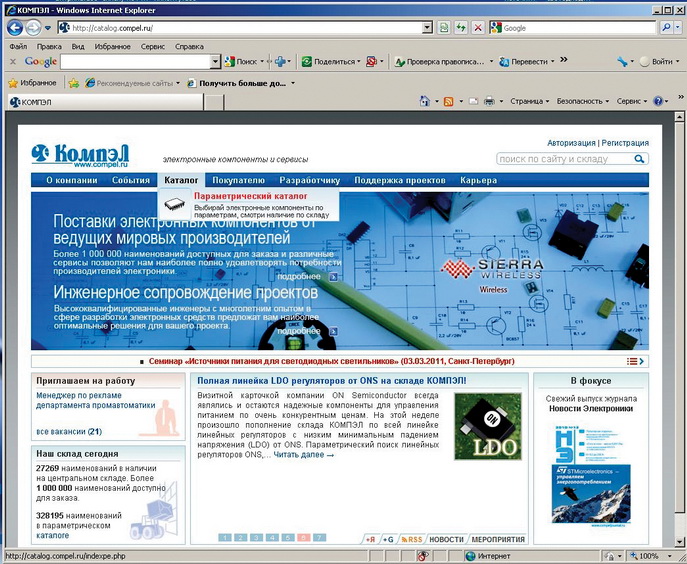Click the Print icon in command bar
The width and height of the screenshot is (687, 564).
pos(491,101)
